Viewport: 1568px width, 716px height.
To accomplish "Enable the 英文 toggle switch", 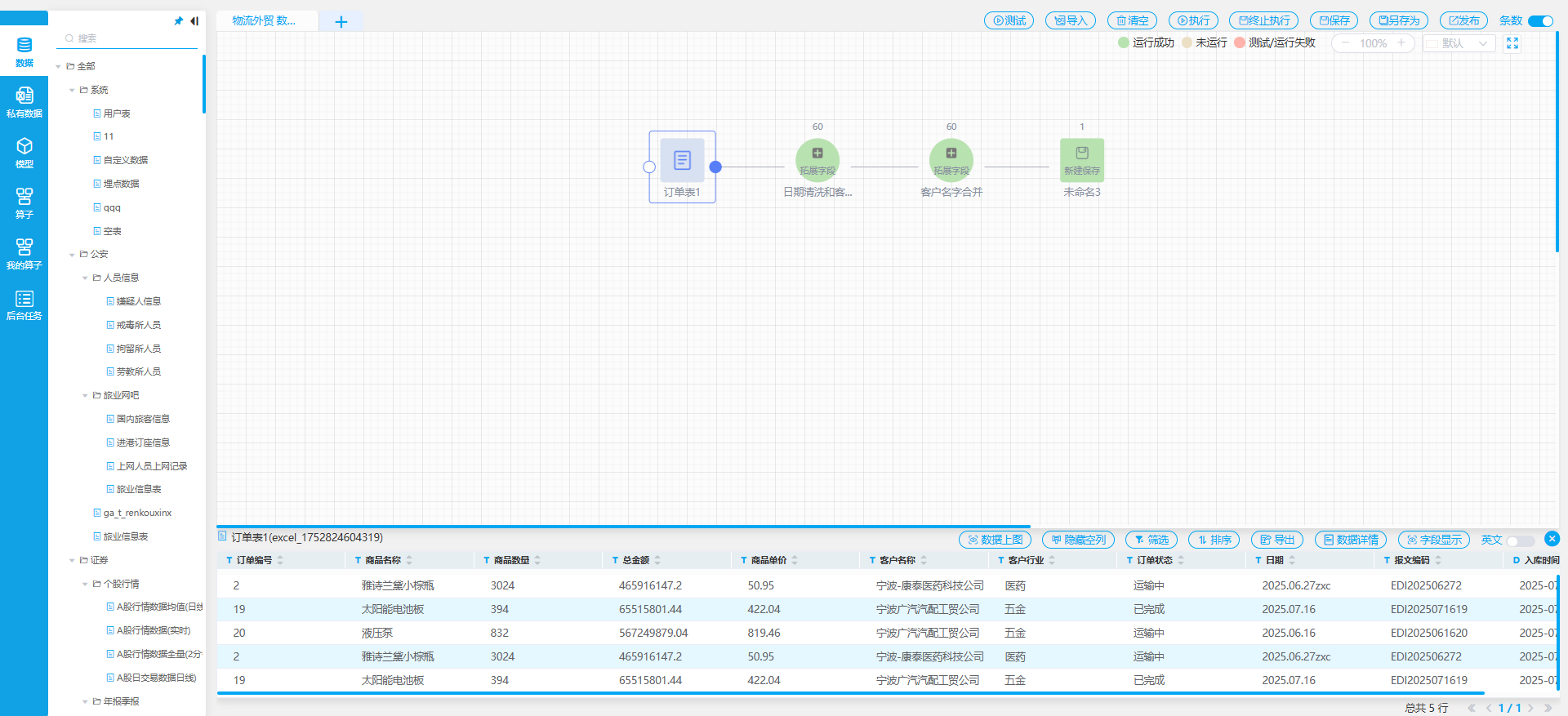I will (1519, 540).
